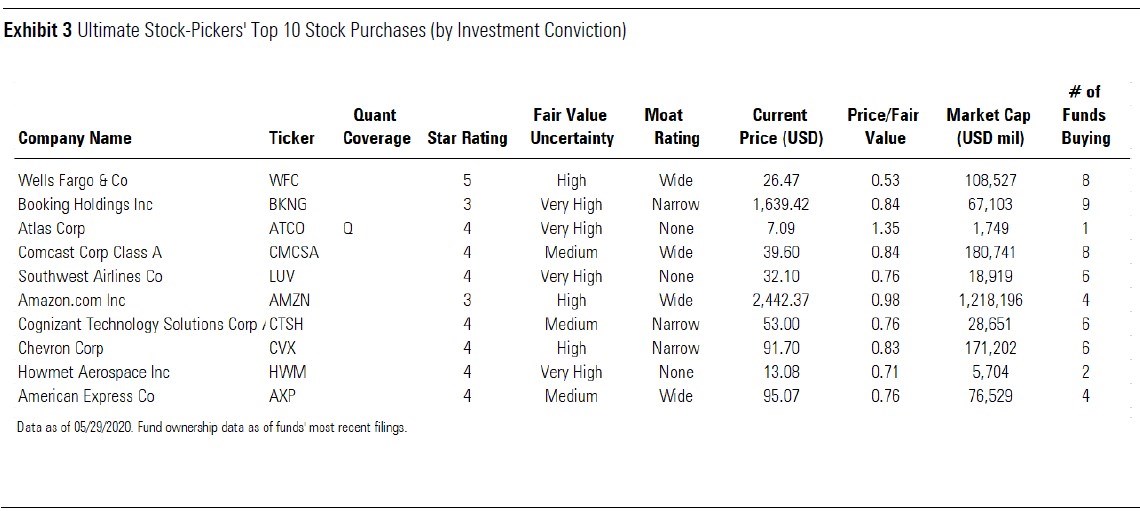Click the Market Cap column header
Viewport: 1140px width, 511px height.
989,127
